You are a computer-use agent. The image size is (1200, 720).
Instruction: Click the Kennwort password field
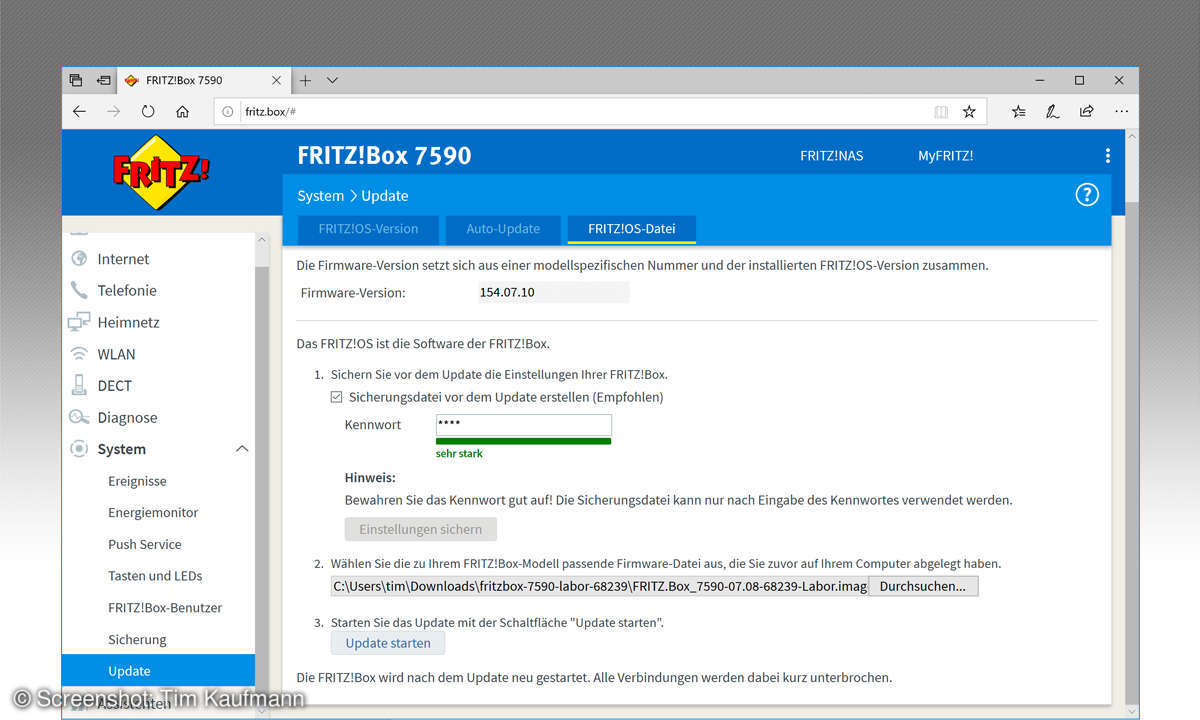(523, 425)
